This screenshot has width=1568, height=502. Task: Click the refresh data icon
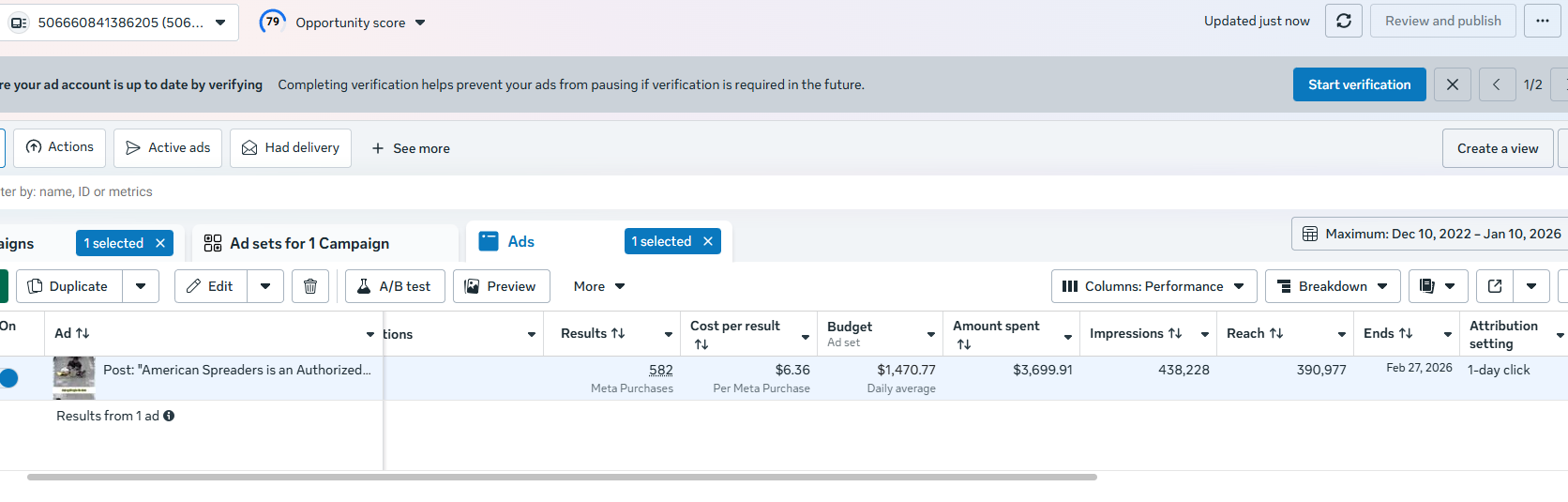pos(1343,21)
